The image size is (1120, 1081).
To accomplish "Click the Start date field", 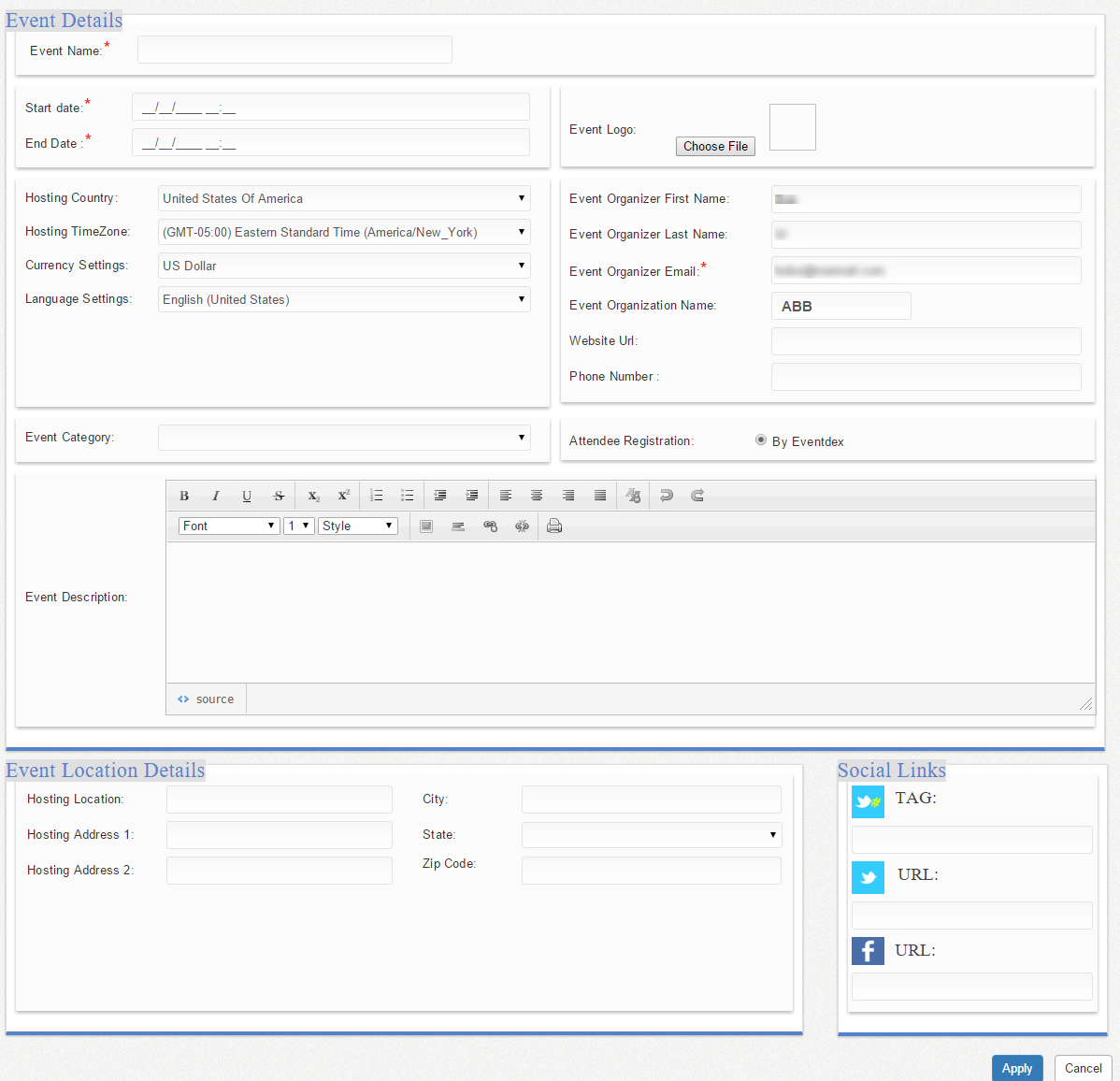I will tap(331, 107).
